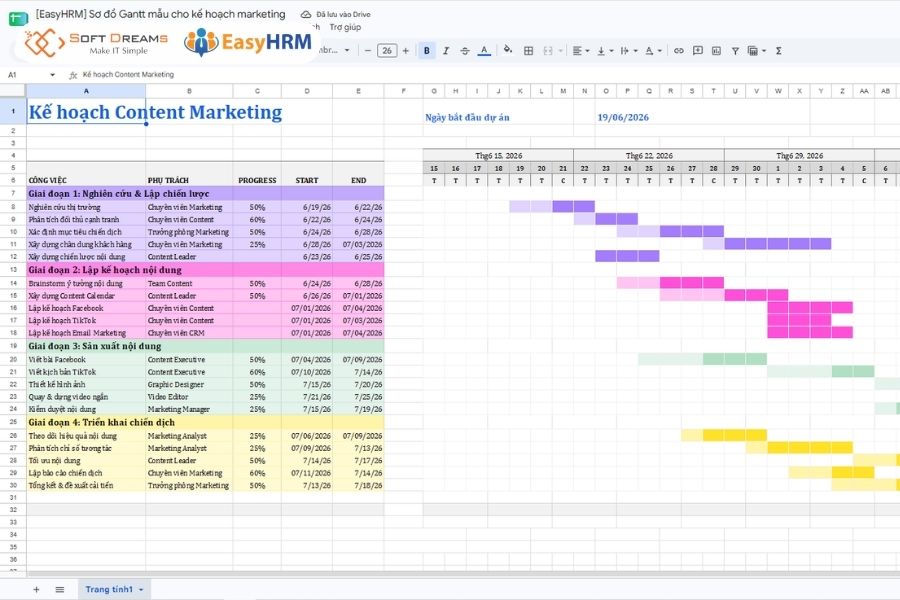Click Nghiên cứu thị trường cell
The height and width of the screenshot is (600, 900).
(x=86, y=207)
